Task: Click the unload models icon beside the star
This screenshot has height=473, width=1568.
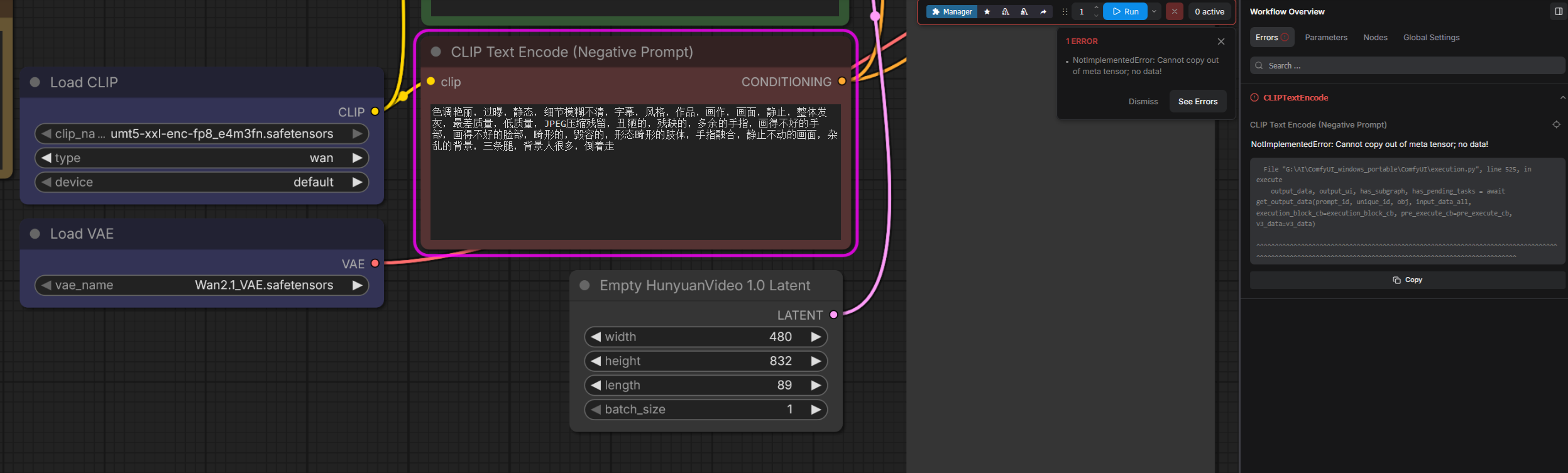Action: pyautogui.click(x=1006, y=12)
